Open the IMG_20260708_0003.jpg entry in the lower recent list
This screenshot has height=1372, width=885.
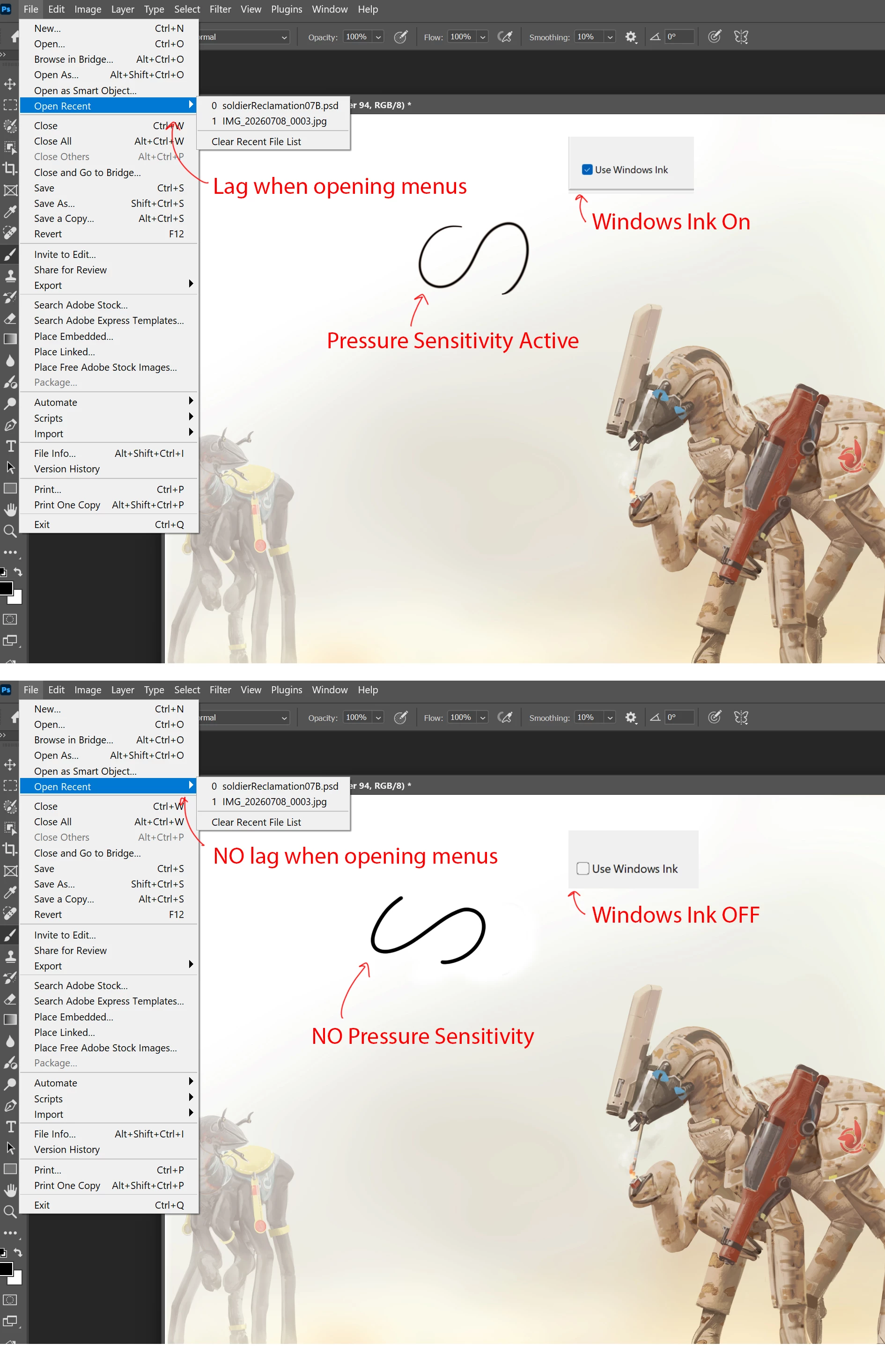(x=273, y=801)
